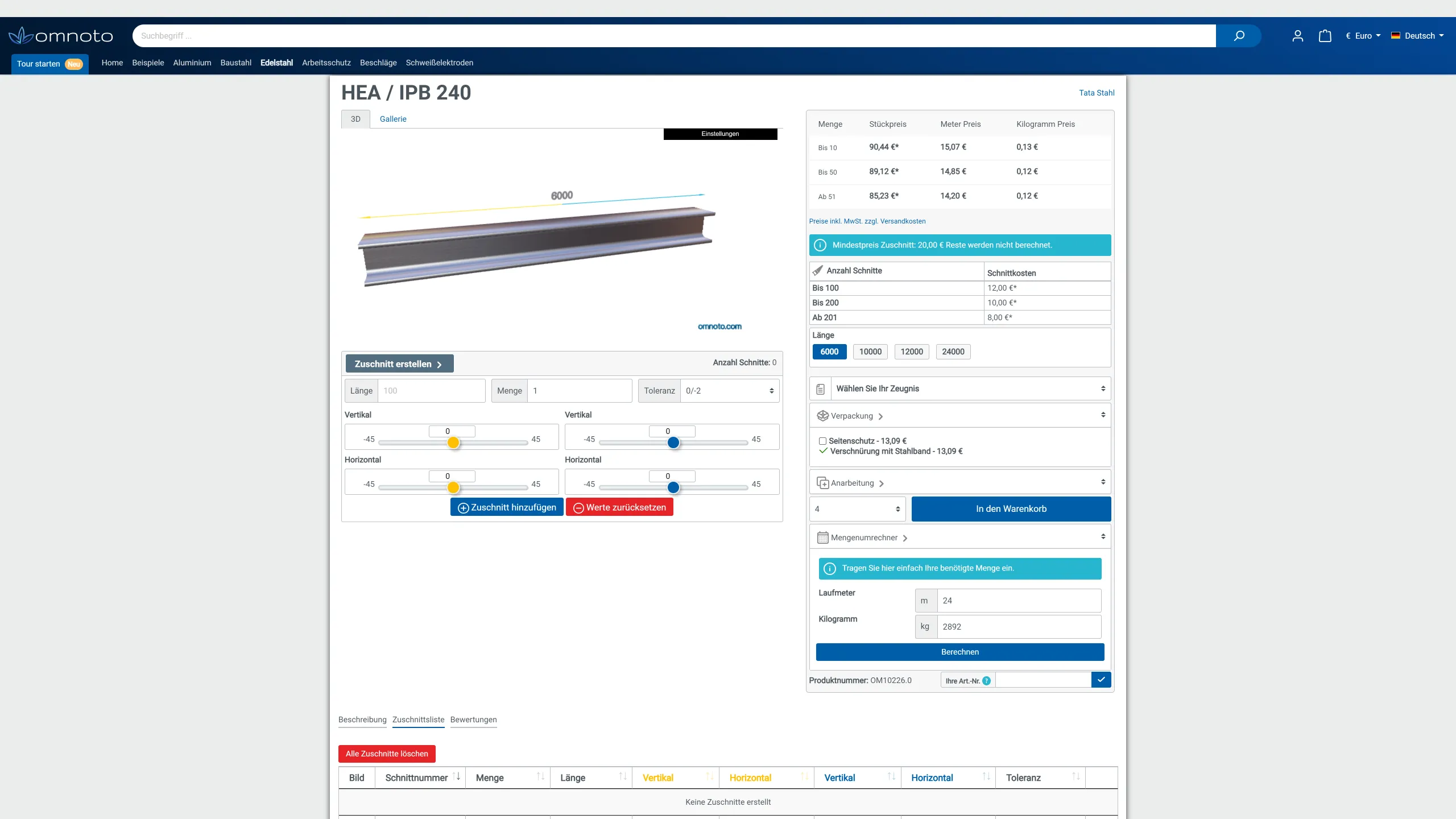This screenshot has width=1456, height=819.
Task: Sort by yellow Horizontal column arrows
Action: [804, 776]
